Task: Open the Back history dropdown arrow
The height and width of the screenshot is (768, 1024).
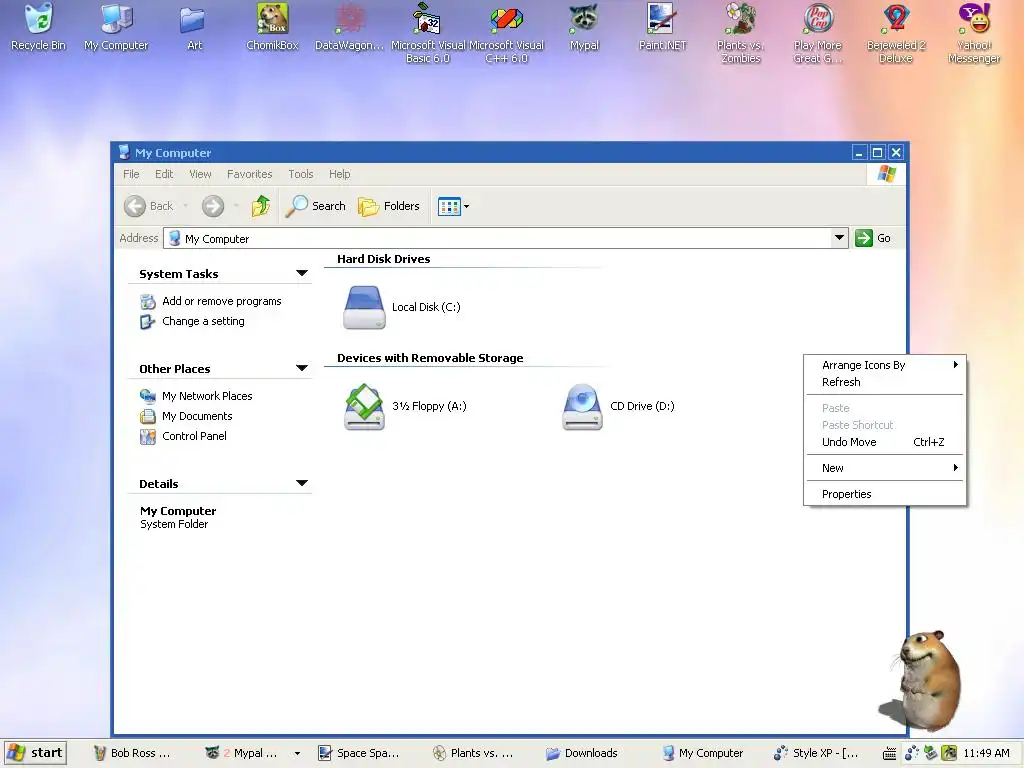Action: (x=185, y=206)
